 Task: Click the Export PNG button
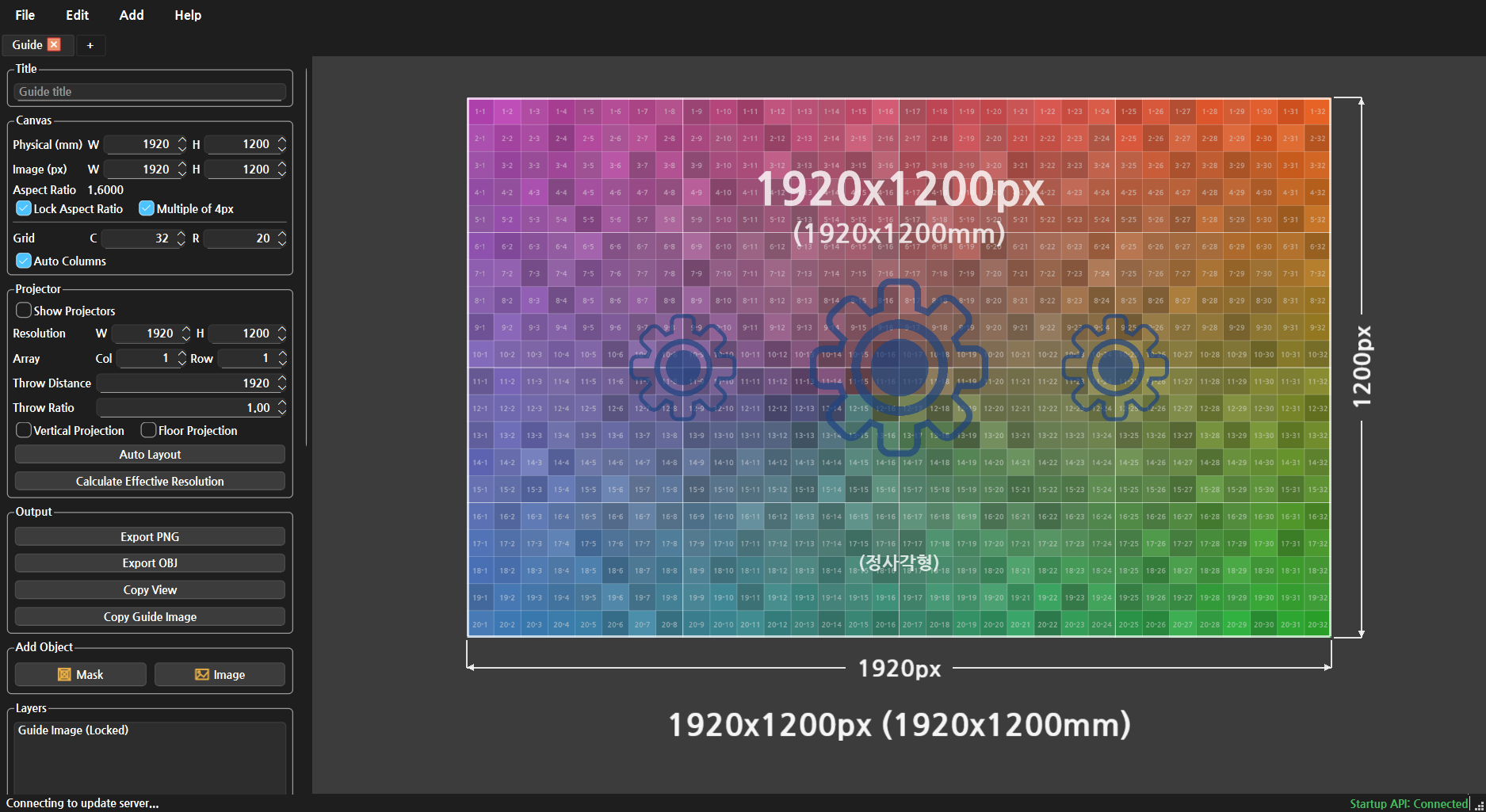click(150, 536)
